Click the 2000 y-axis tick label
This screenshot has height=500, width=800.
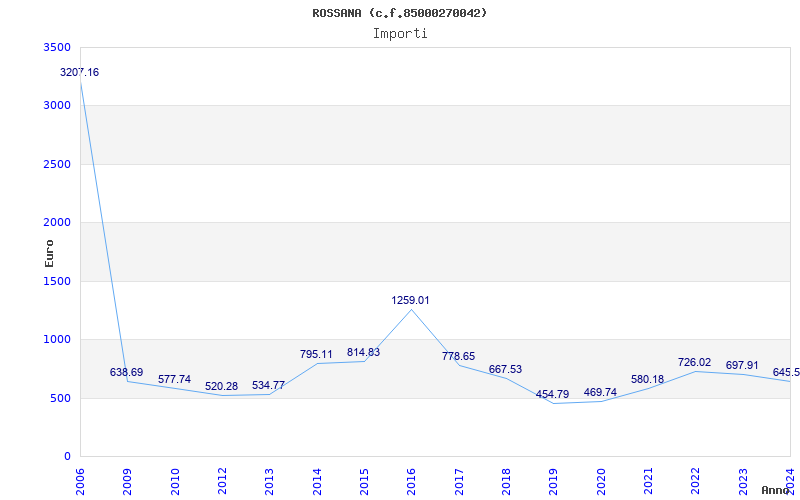tap(58, 222)
